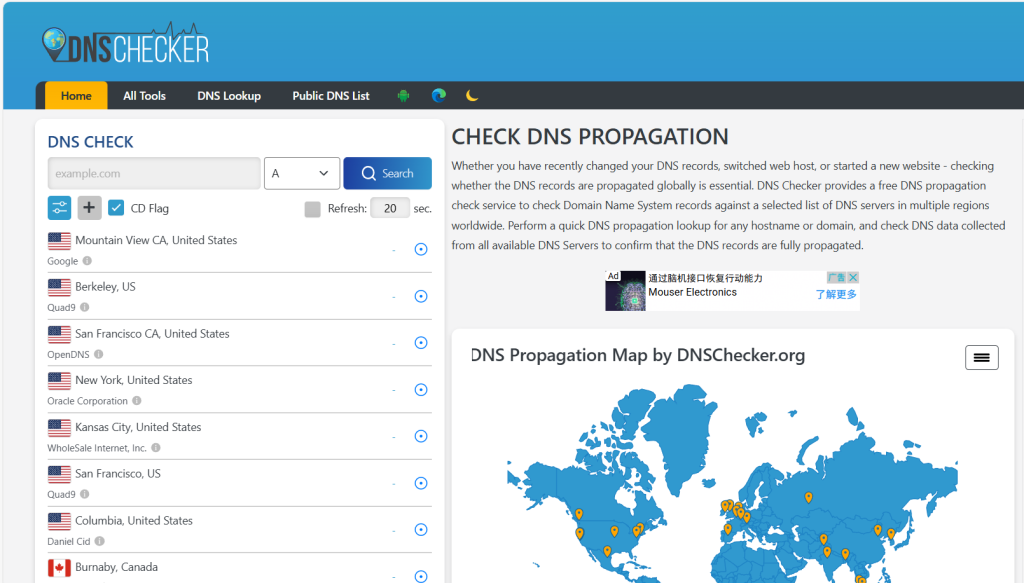Recheck the Mountain View server target icon
Viewport: 1024px width, 583px height.
pyautogui.click(x=421, y=249)
